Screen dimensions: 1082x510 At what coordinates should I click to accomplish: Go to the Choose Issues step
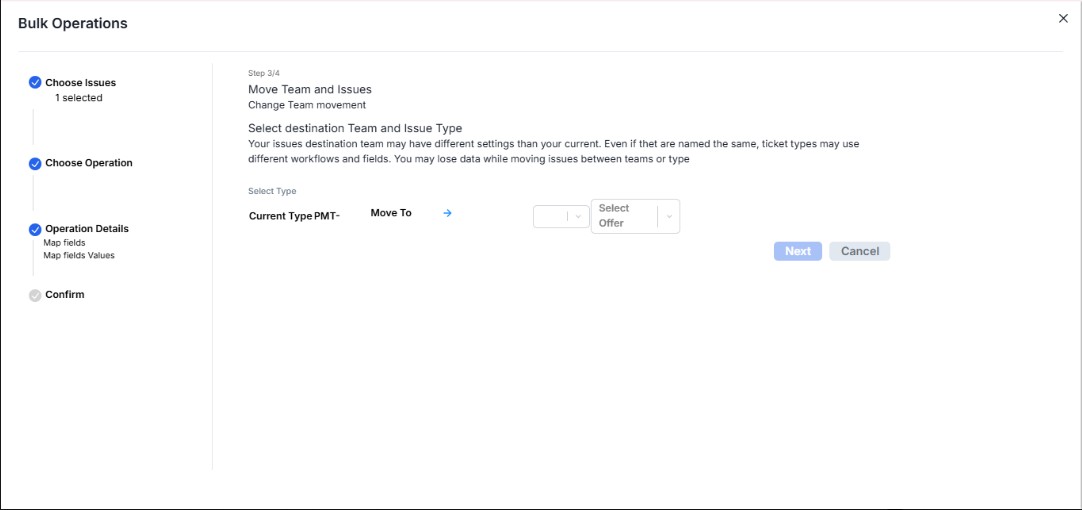click(81, 83)
